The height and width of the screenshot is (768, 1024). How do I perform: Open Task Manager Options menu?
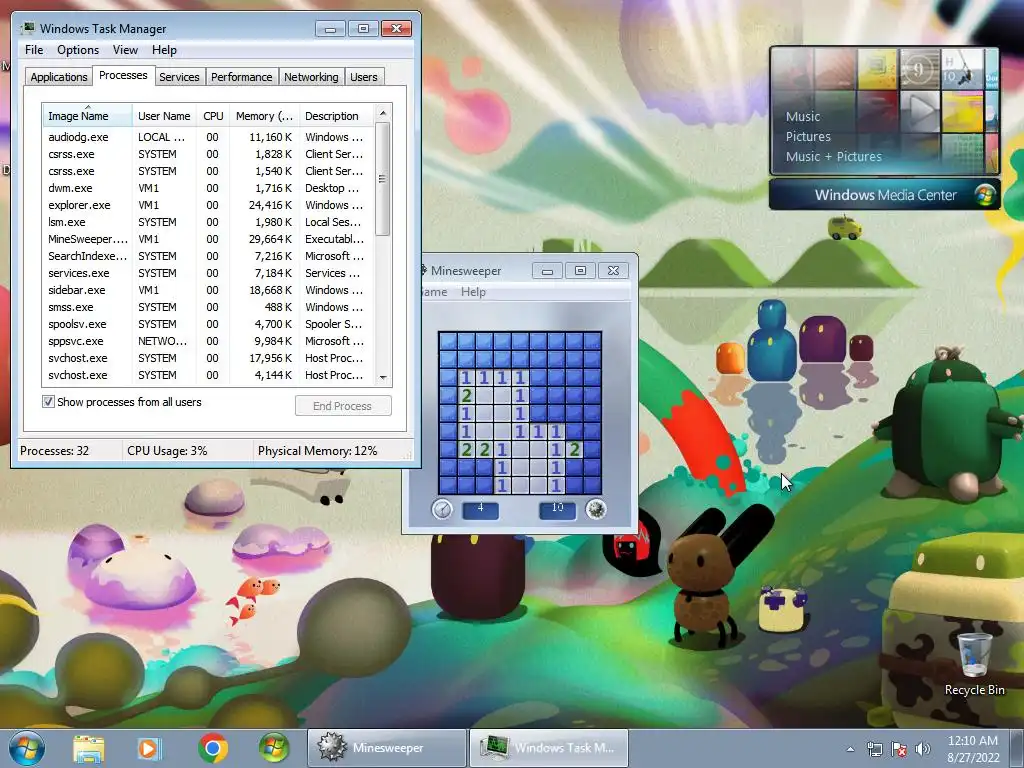pyautogui.click(x=78, y=50)
